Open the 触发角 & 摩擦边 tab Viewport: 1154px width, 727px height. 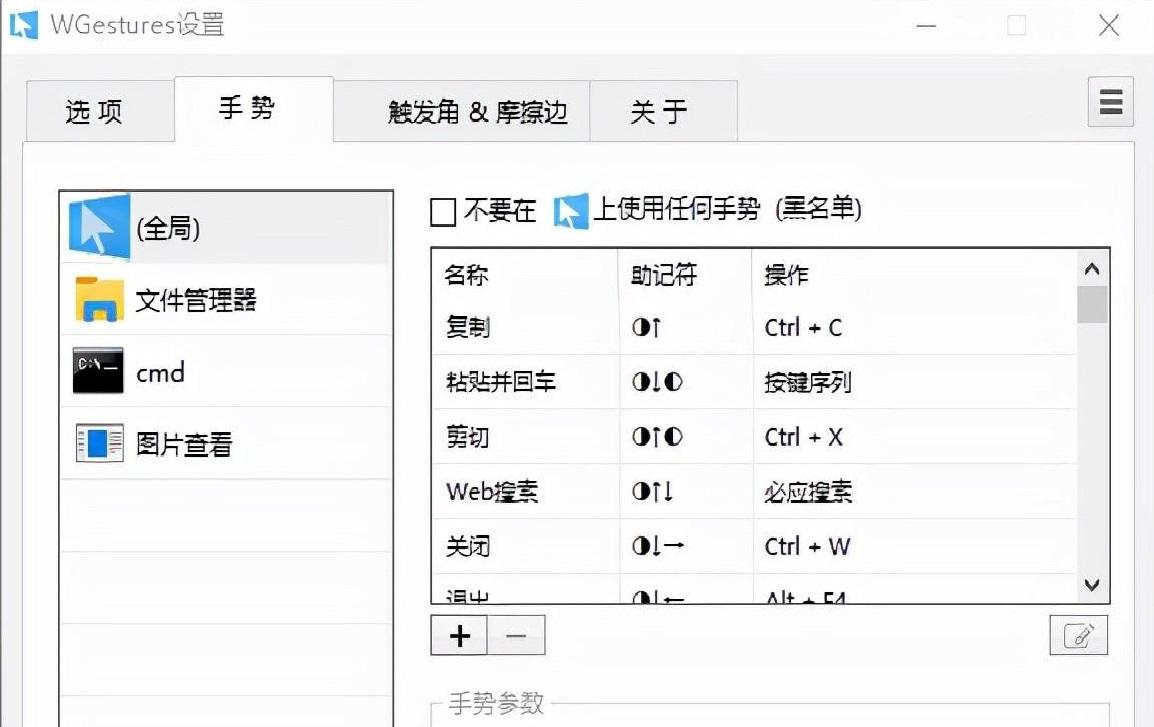point(461,112)
